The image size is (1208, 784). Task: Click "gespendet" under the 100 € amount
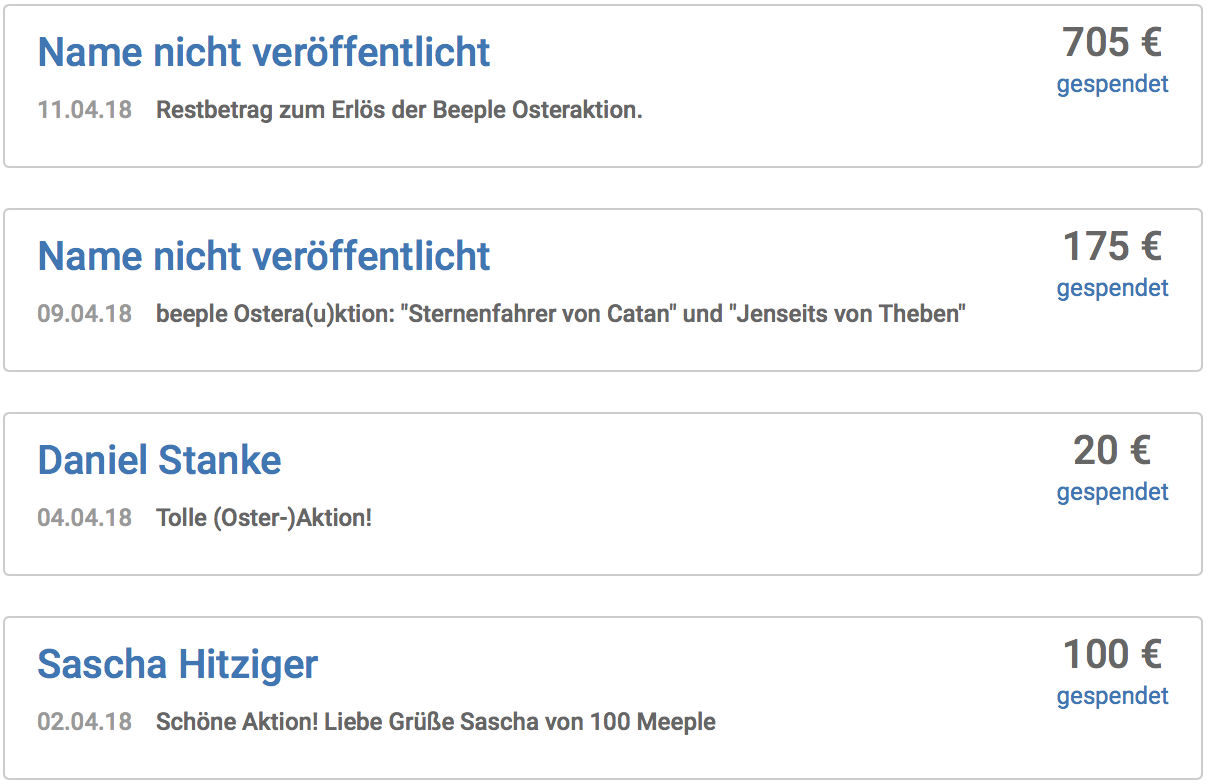click(x=1112, y=696)
